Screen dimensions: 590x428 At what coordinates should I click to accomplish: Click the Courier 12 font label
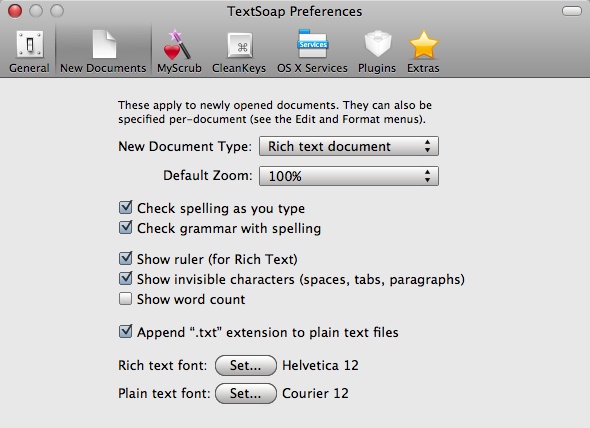point(315,393)
